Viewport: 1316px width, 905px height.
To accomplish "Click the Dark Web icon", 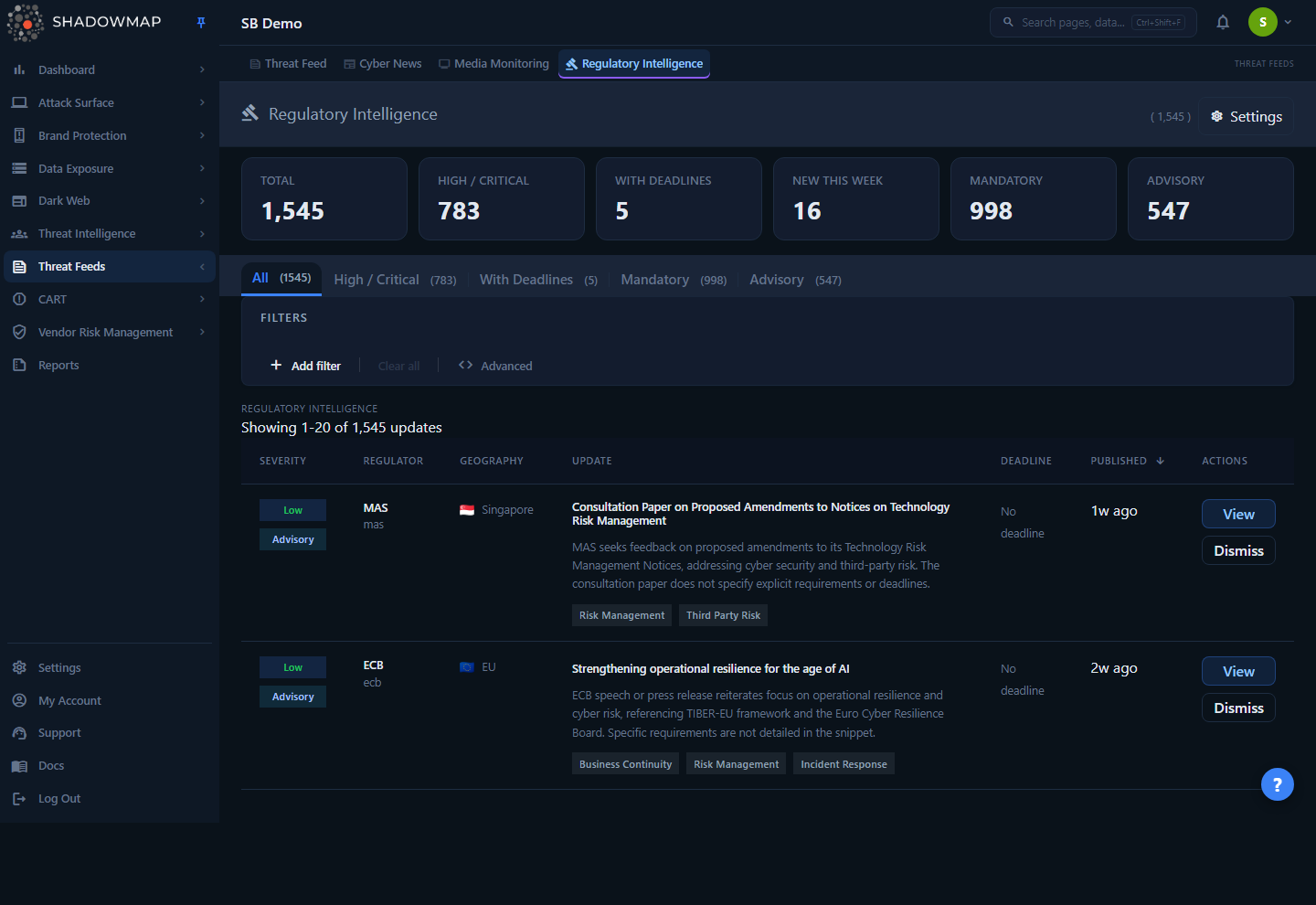I will (19, 201).
